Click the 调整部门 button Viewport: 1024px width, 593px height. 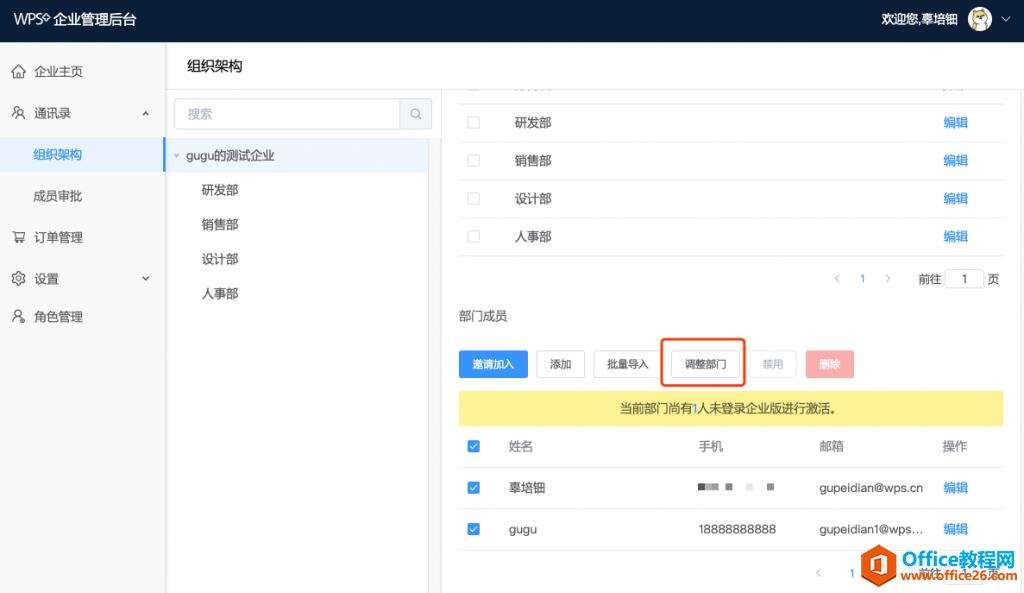pos(705,364)
